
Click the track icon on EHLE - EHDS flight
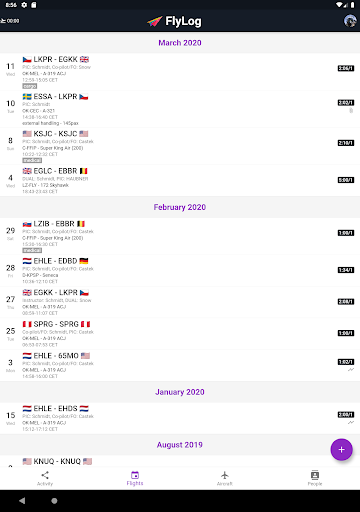(x=351, y=422)
